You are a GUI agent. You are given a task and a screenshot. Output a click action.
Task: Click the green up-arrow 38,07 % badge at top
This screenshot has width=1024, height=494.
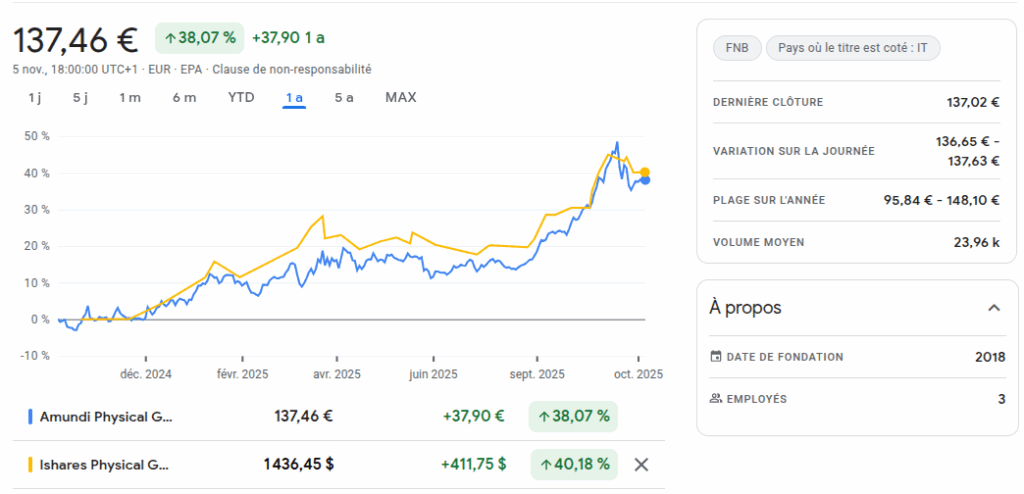click(199, 38)
